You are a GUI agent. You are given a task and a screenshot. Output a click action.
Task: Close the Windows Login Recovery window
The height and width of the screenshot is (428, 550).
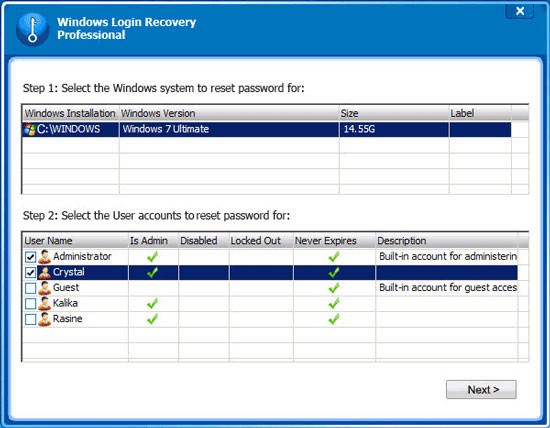pyautogui.click(x=520, y=11)
